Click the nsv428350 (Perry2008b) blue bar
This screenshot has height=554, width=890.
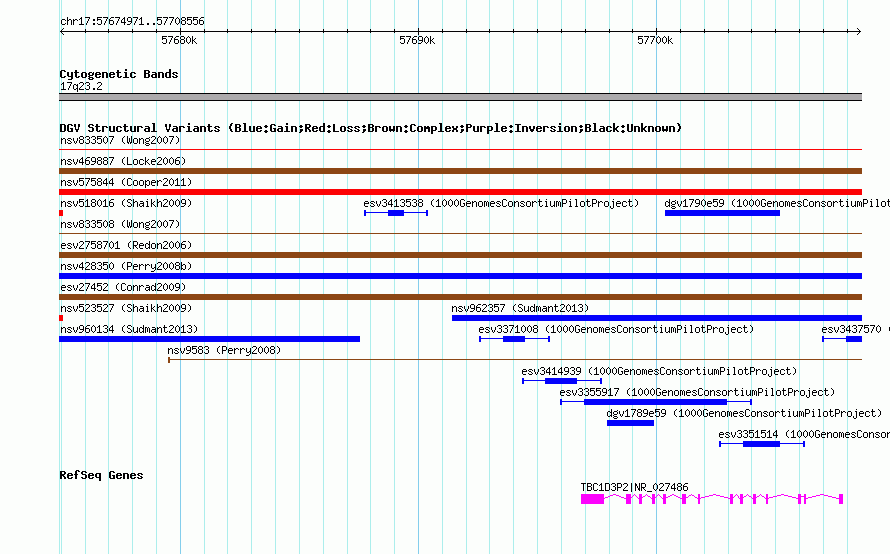coord(460,276)
